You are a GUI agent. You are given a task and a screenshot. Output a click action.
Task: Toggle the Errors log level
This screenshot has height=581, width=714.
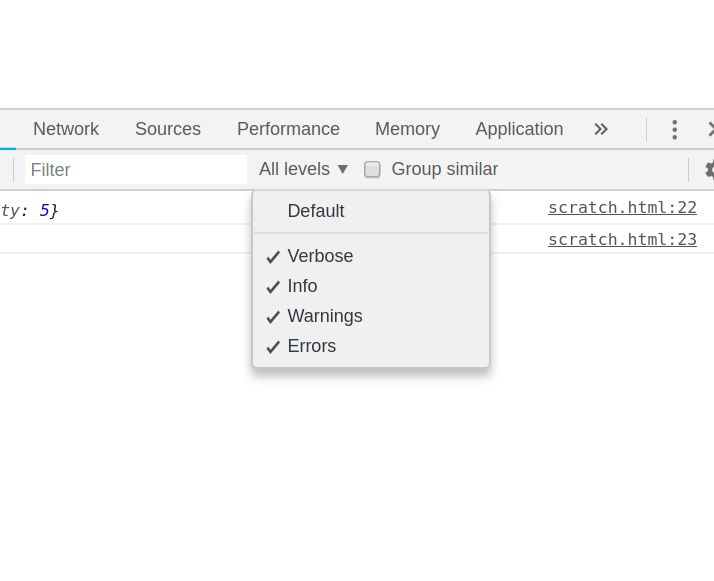click(371, 346)
